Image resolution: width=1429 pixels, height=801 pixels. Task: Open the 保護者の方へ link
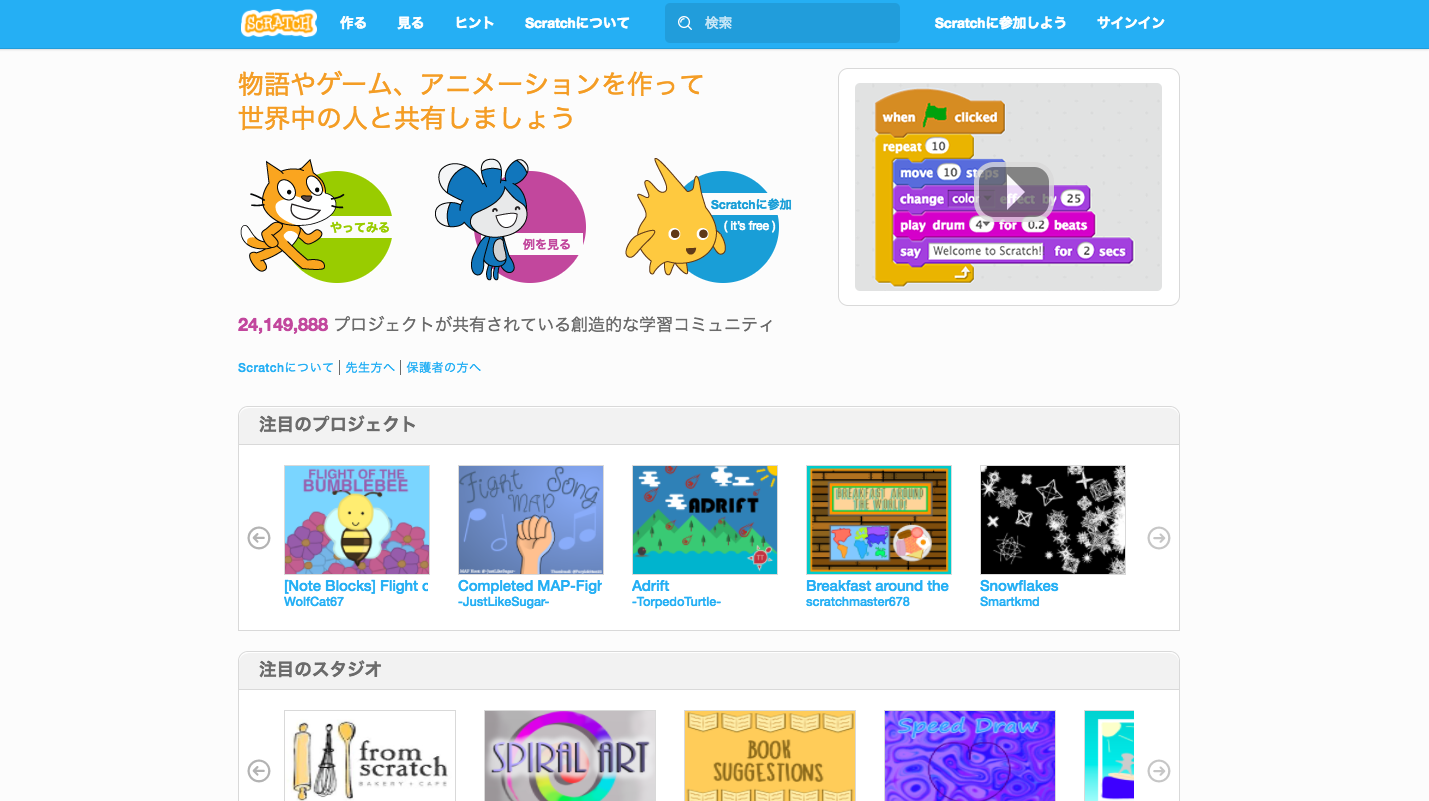pyautogui.click(x=444, y=368)
